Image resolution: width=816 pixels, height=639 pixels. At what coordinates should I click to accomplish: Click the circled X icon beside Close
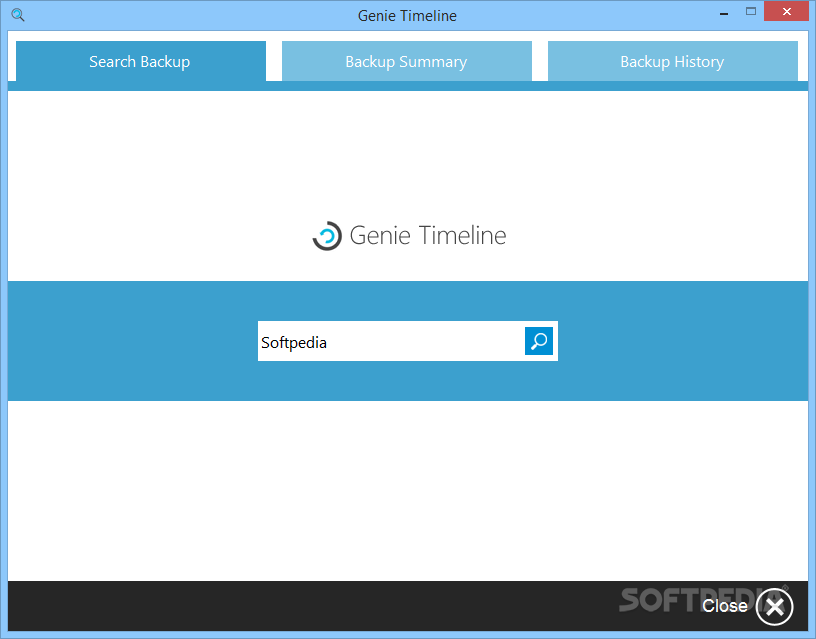pos(774,606)
